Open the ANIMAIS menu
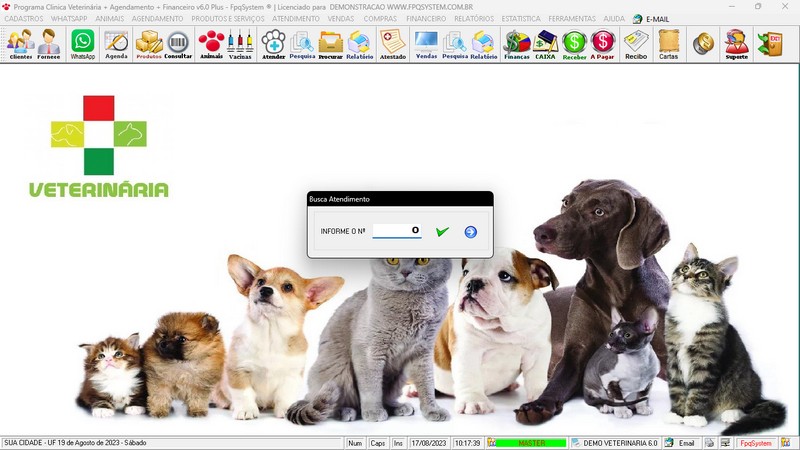Viewport: 800px width, 450px height. tap(110, 19)
